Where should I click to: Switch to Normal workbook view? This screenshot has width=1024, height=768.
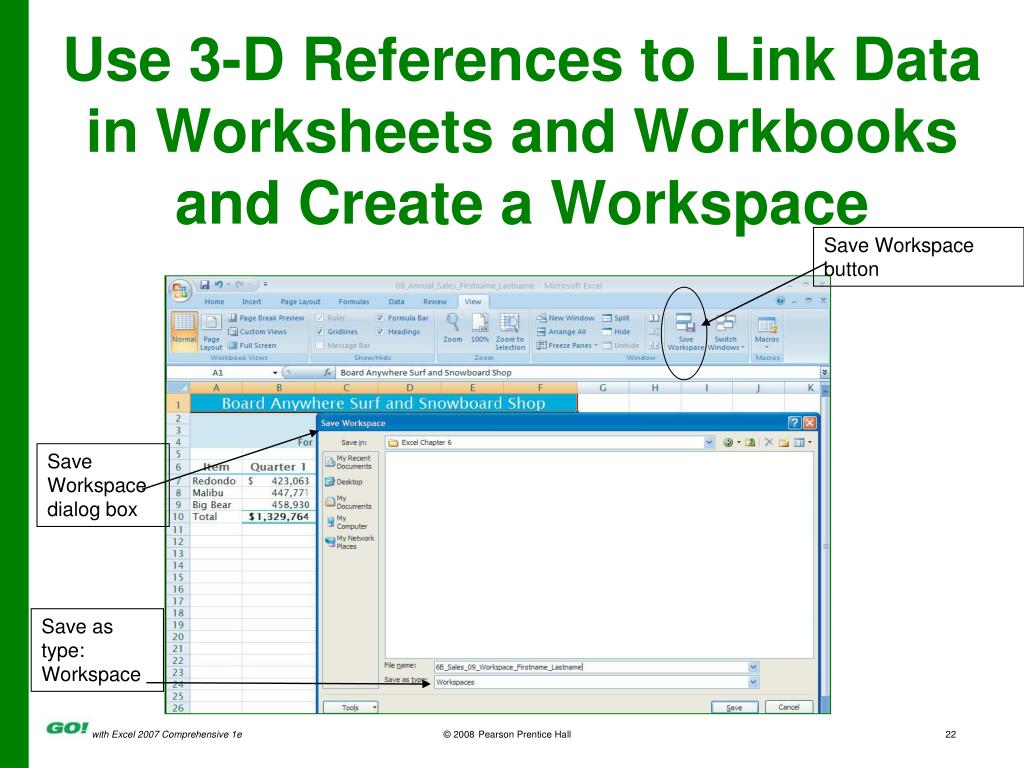(184, 330)
